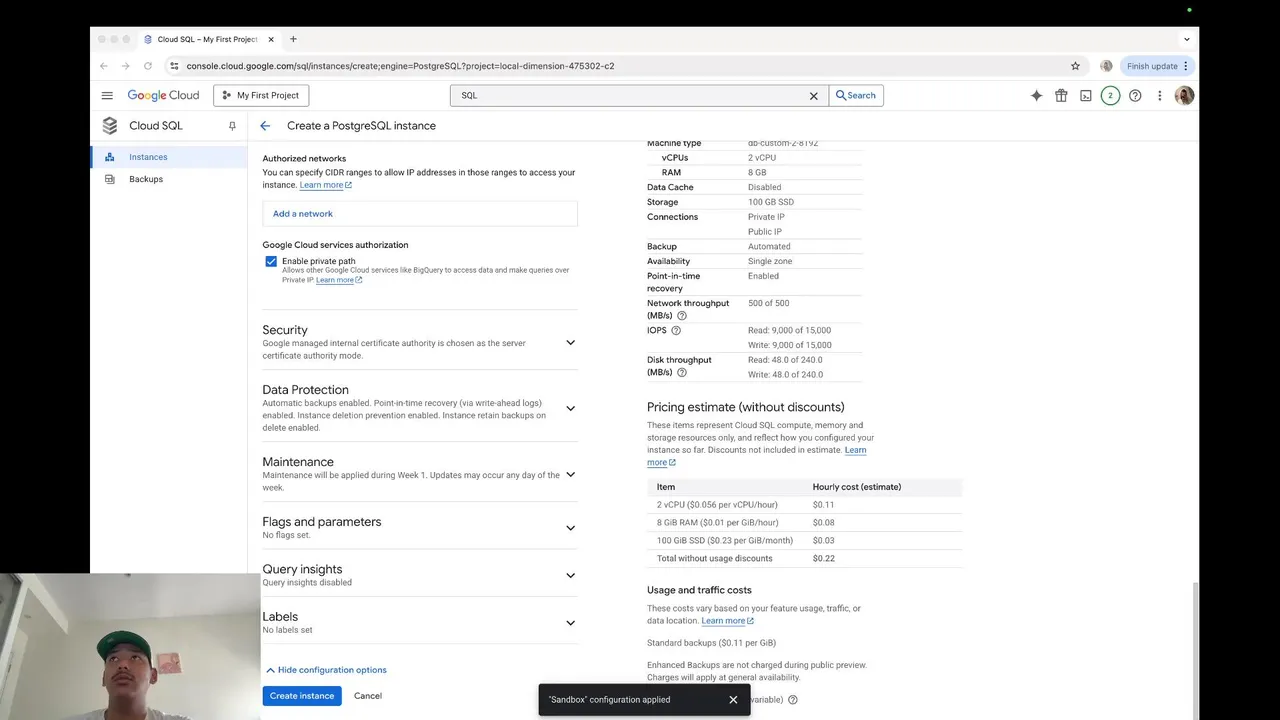1280x720 pixels.
Task: Expand the Query insights section
Action: coord(571,575)
